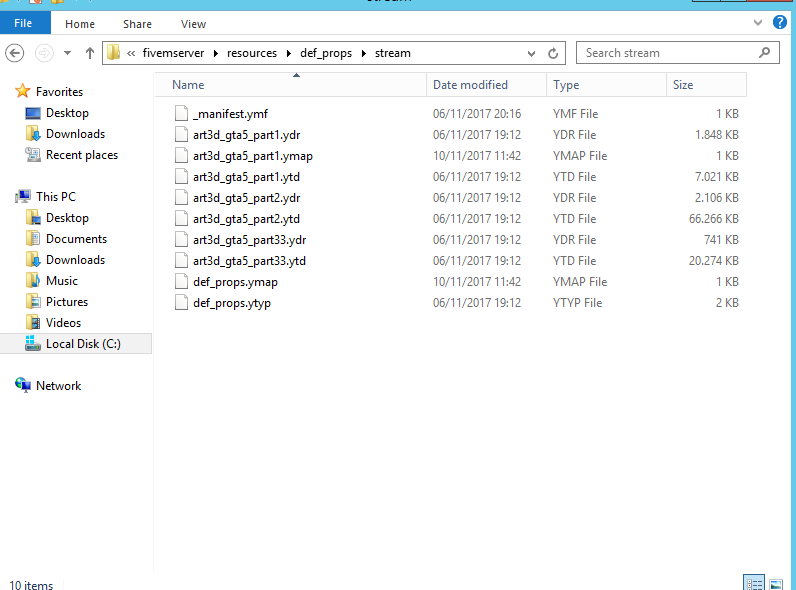
Task: Switch to Large icons view icon
Action: pyautogui.click(x=776, y=583)
